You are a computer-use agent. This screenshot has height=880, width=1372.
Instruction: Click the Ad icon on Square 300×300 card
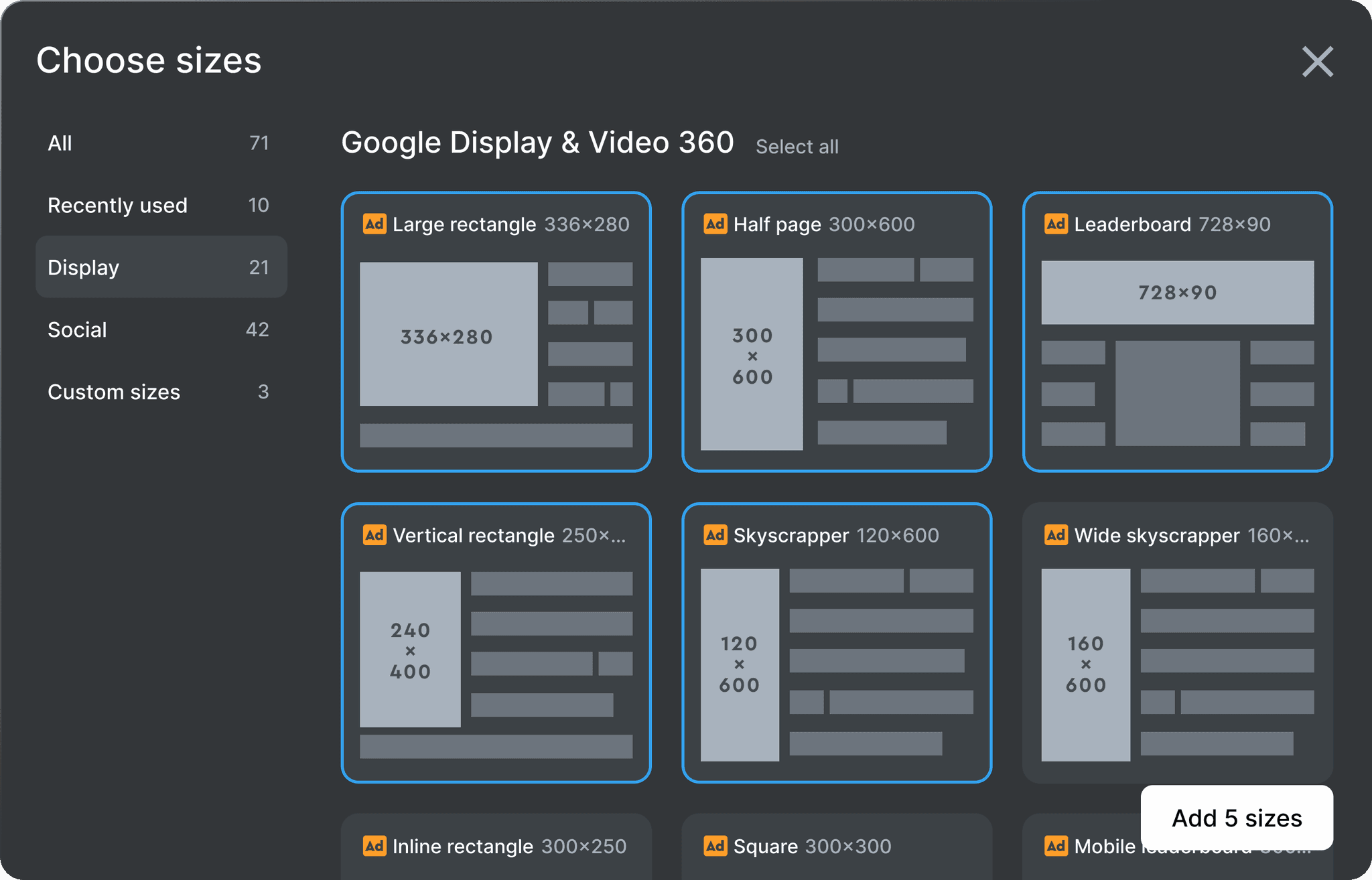(715, 846)
